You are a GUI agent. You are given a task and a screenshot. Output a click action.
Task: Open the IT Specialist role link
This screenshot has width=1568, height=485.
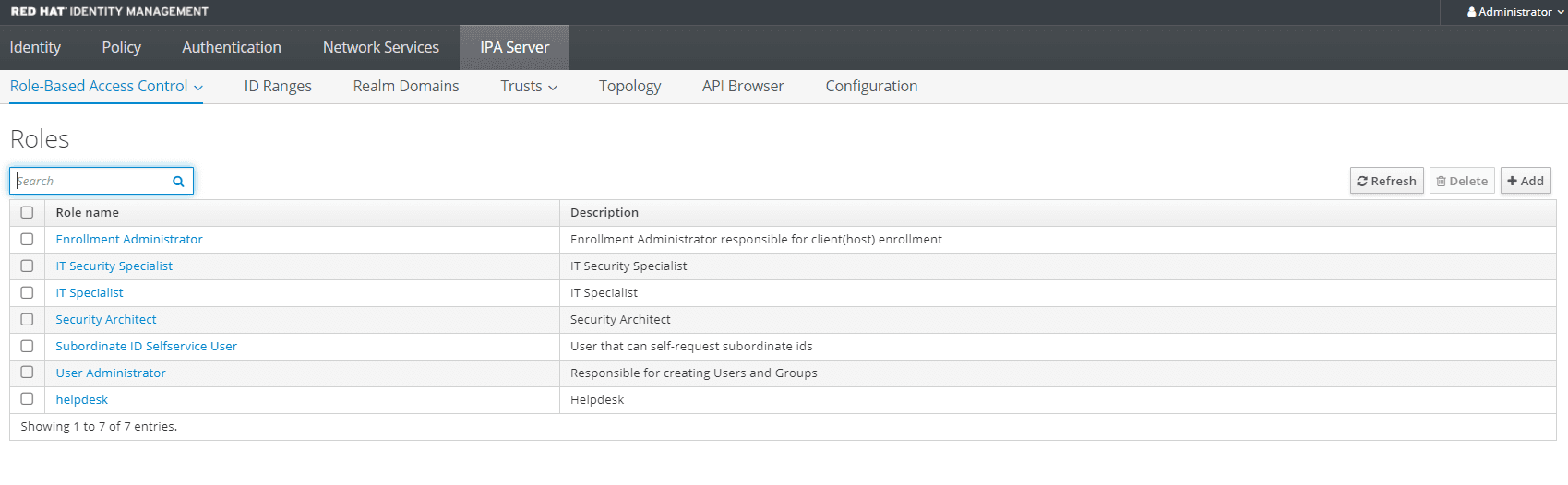point(89,292)
